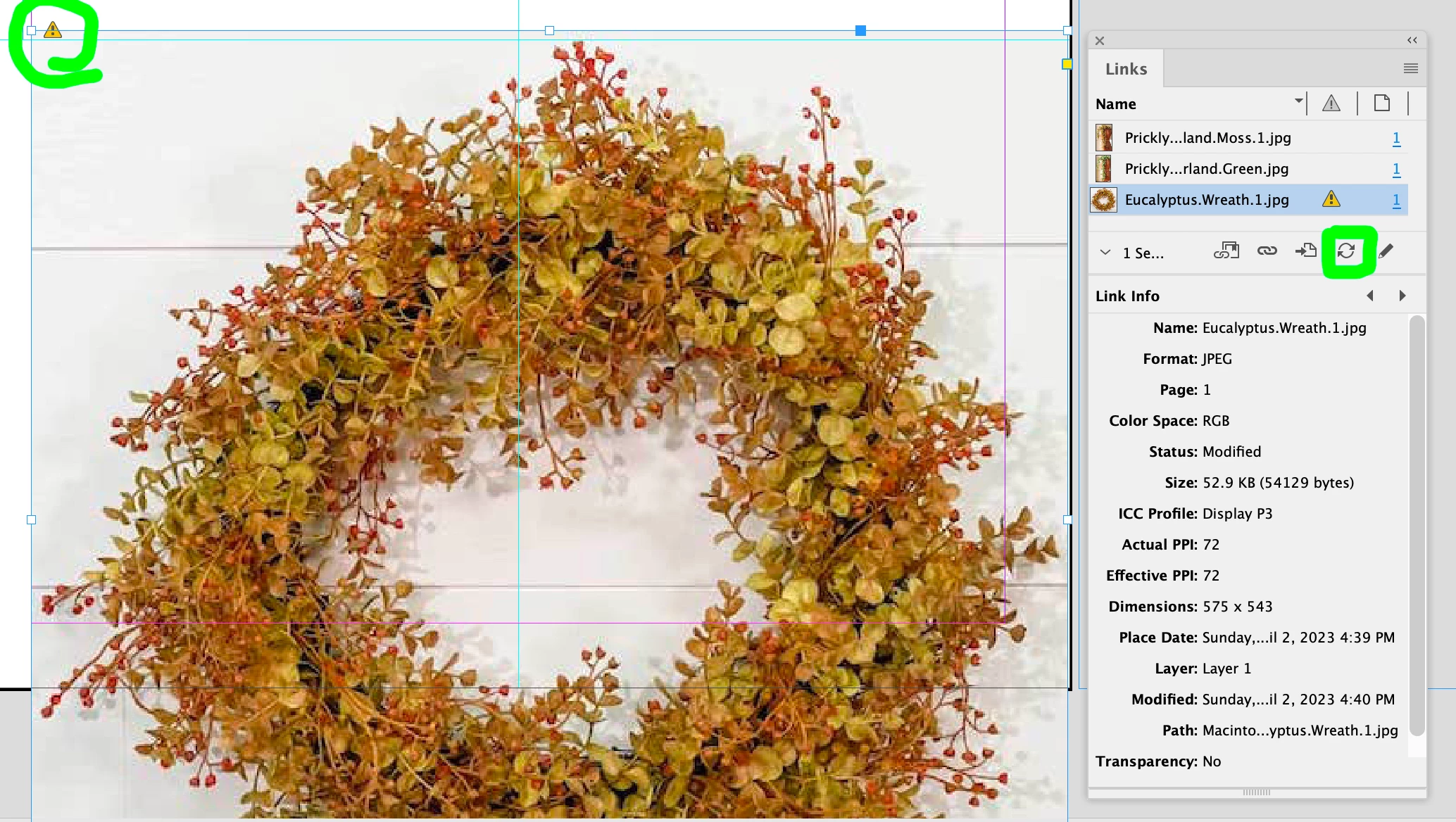Click the Link Info vertical scrollbar
The image size is (1456, 822).
(x=1417, y=524)
